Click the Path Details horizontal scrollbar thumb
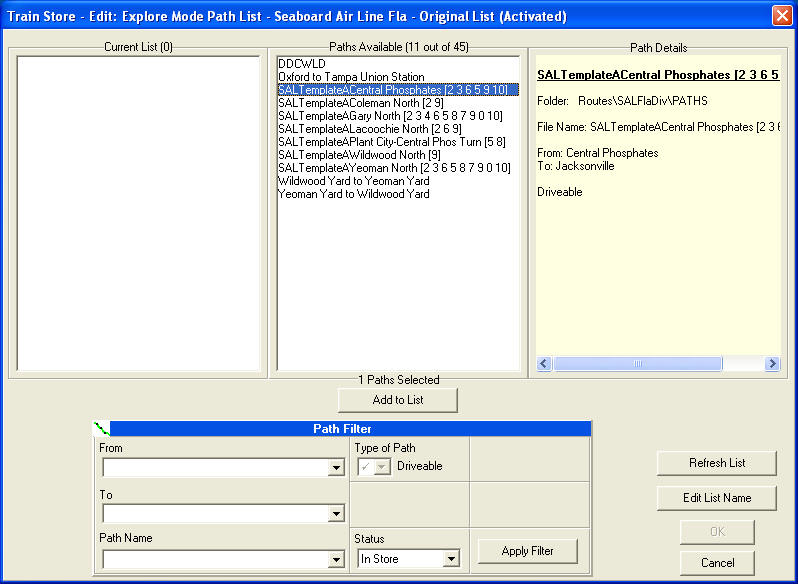The width and height of the screenshot is (798, 584). point(638,363)
